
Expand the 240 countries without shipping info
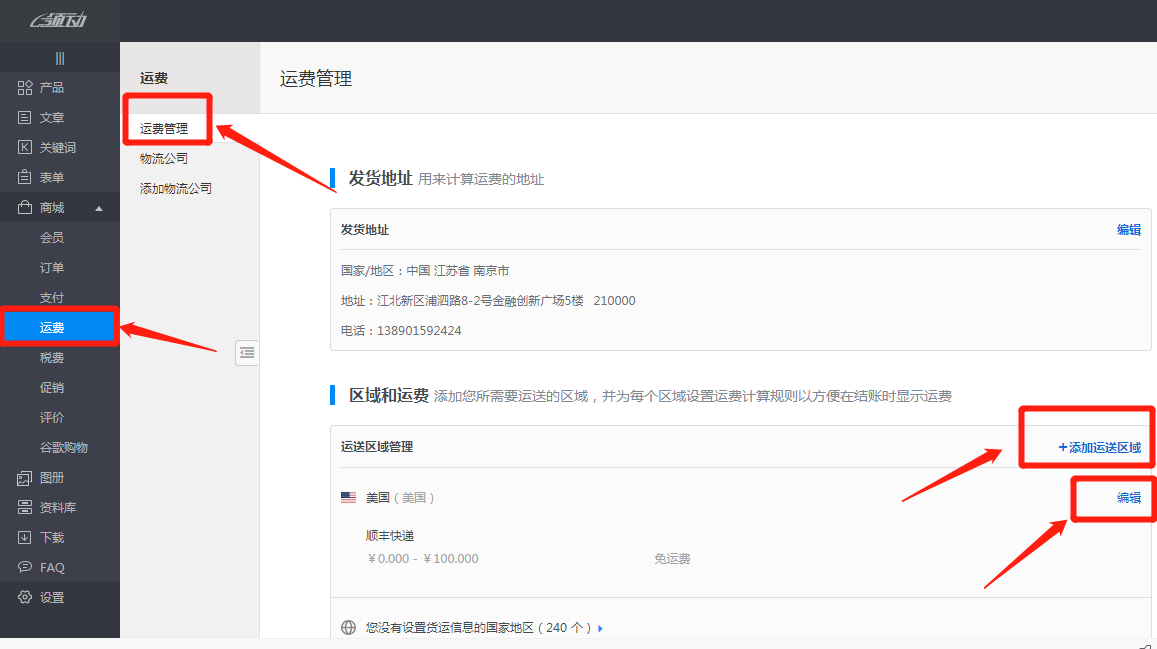coord(480,627)
